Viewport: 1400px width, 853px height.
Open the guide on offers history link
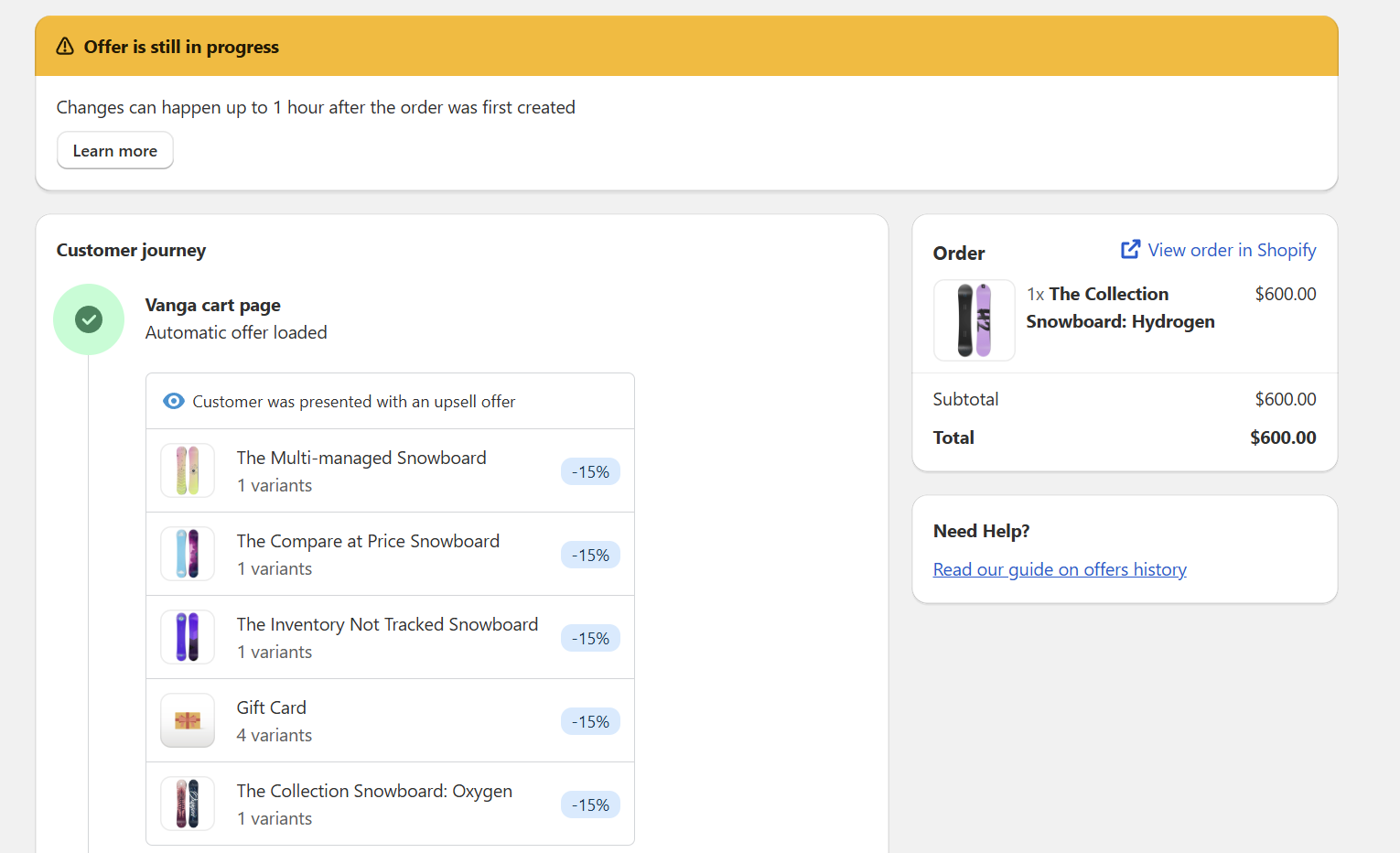pos(1060,569)
